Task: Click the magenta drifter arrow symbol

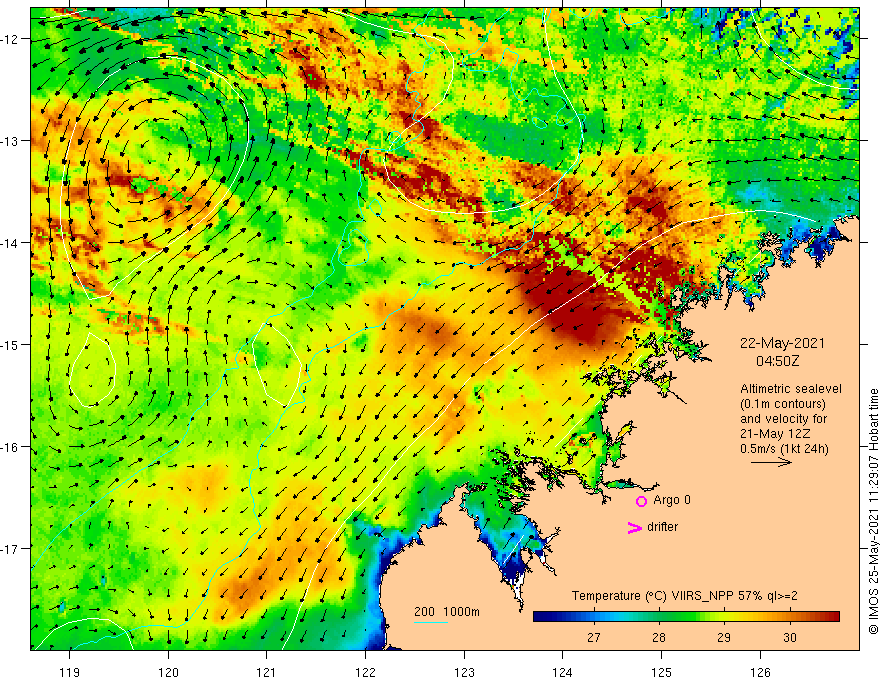Action: pos(634,527)
